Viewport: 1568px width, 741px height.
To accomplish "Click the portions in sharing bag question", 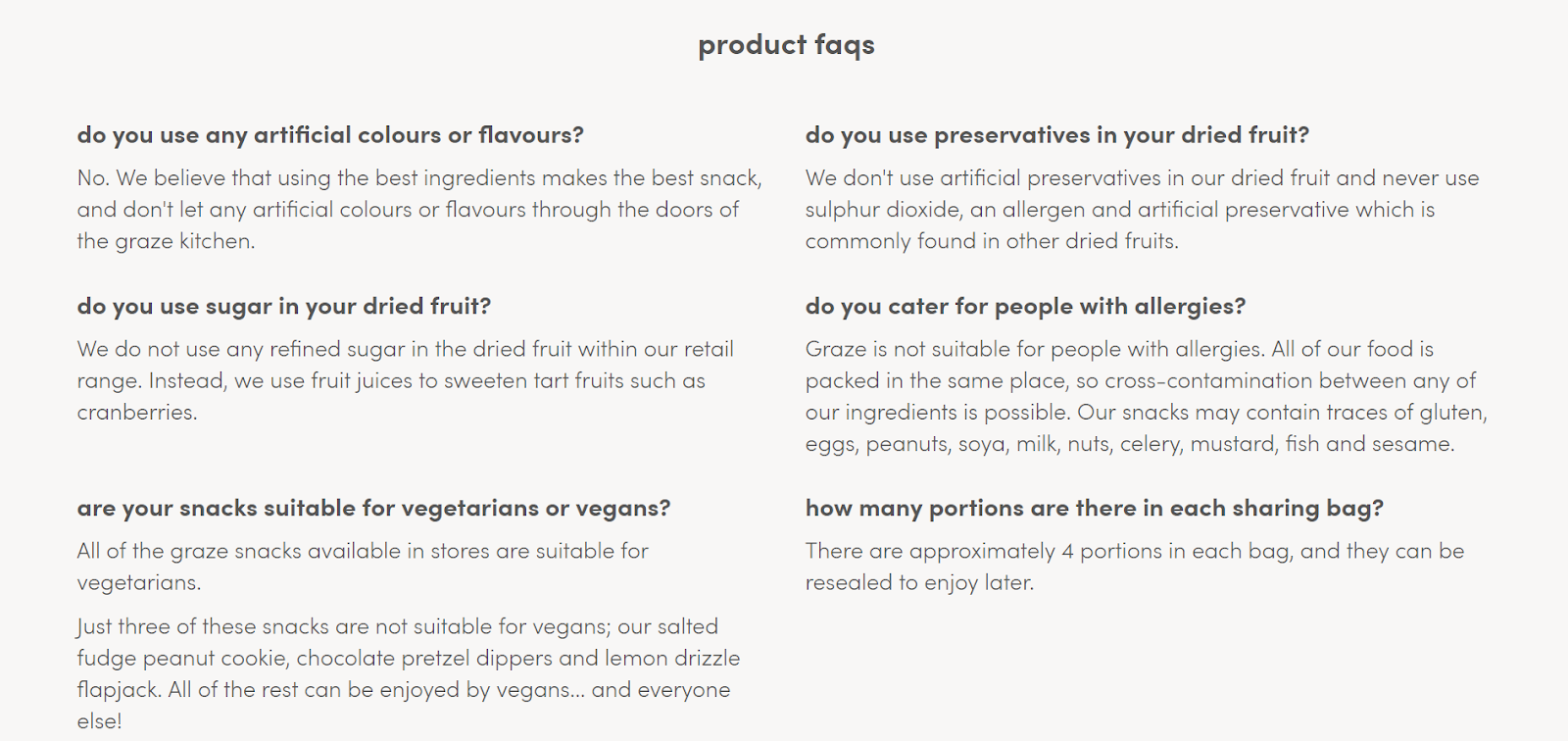I will click(x=1095, y=508).
